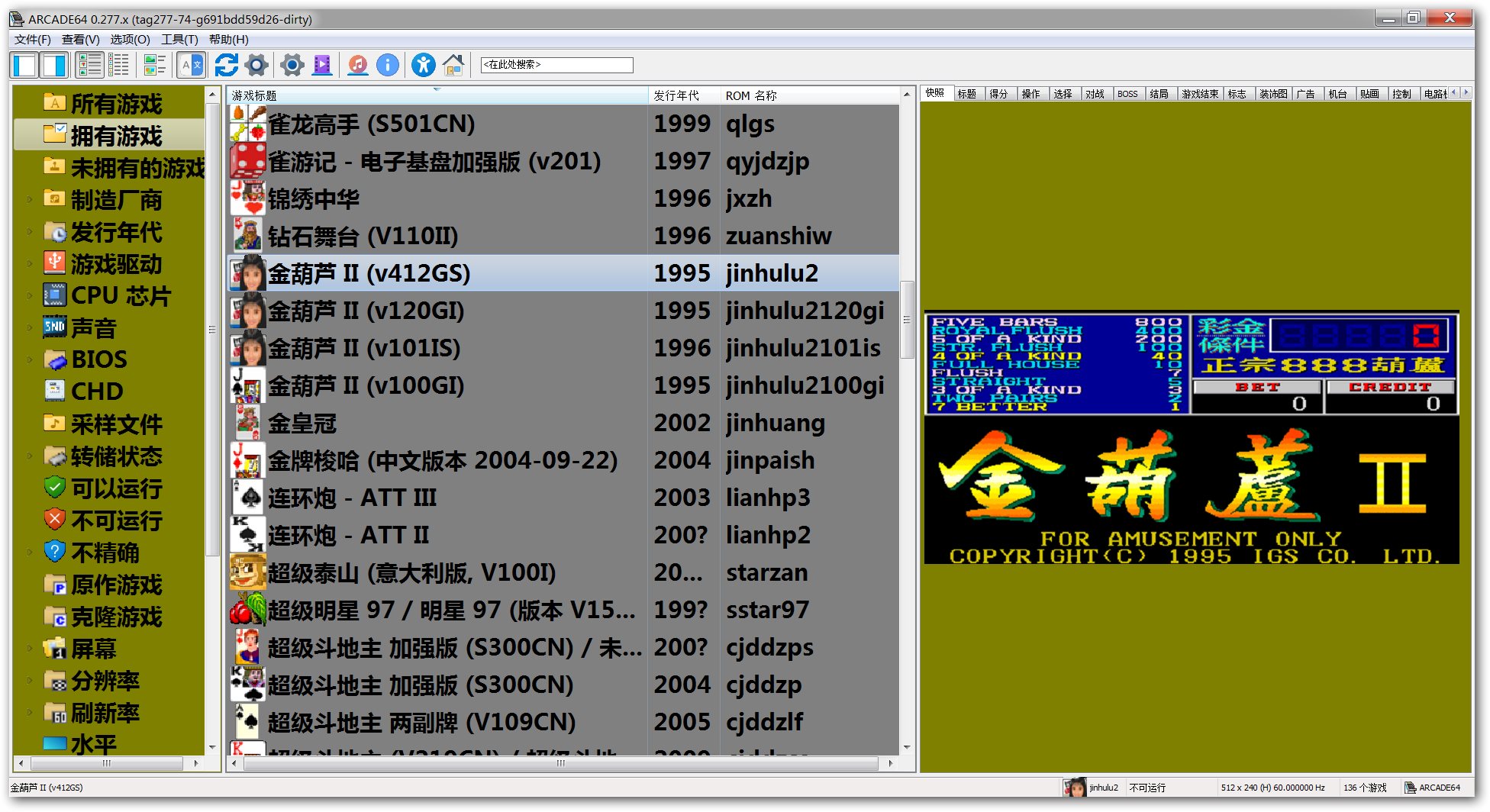
Task: Expand the 转储状态 tree node
Action: 29,456
